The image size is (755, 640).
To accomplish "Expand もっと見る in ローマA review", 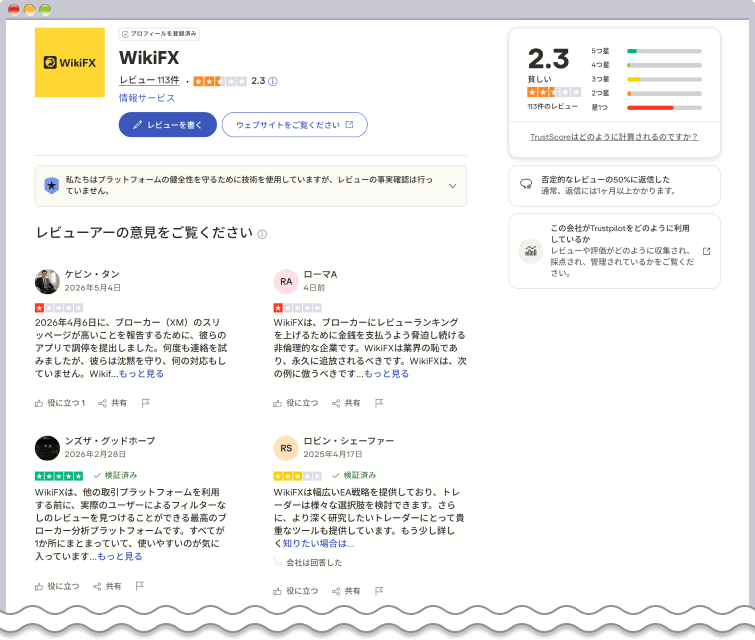I will click(x=386, y=374).
